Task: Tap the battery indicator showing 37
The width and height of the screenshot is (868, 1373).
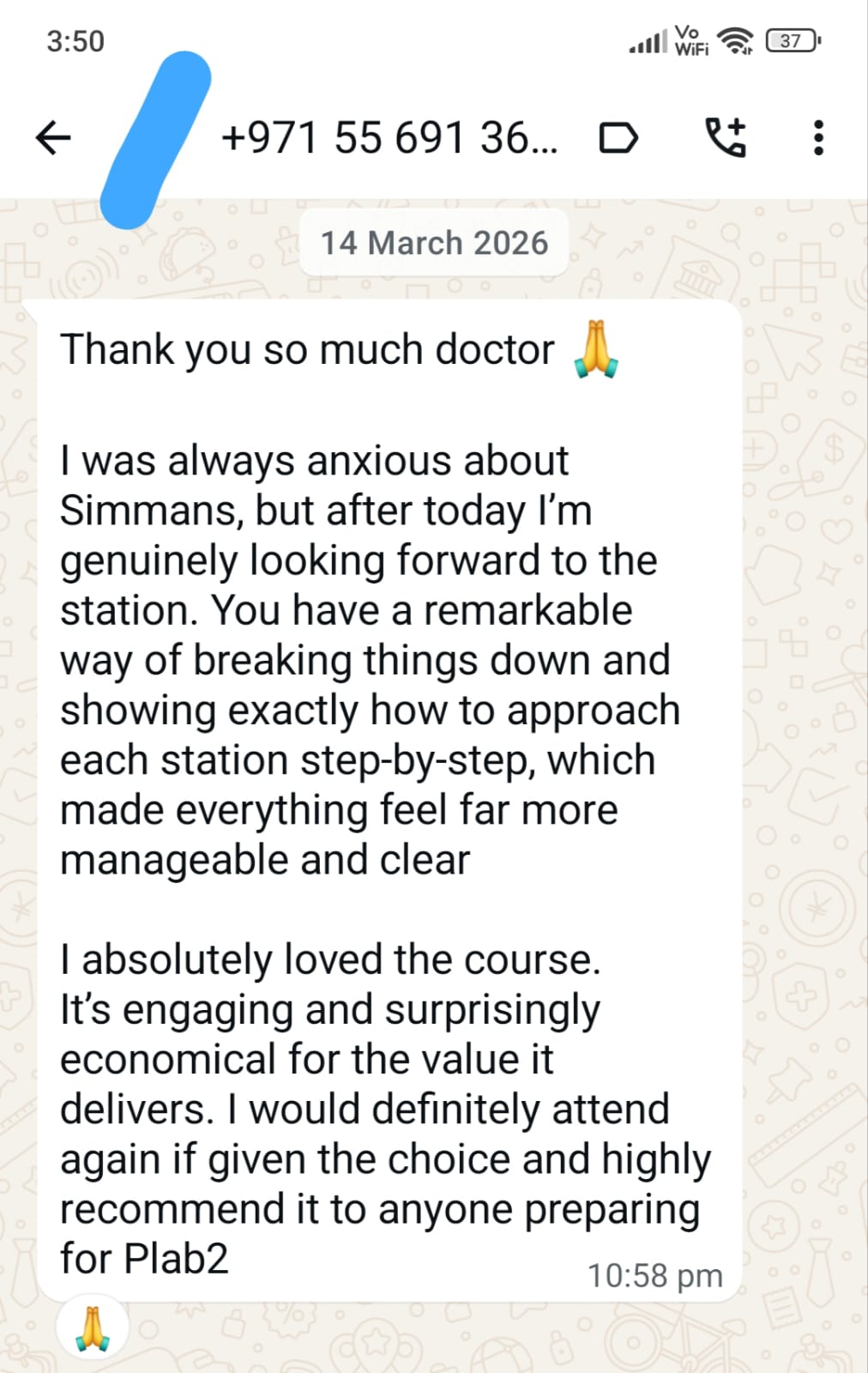Action: (x=793, y=40)
